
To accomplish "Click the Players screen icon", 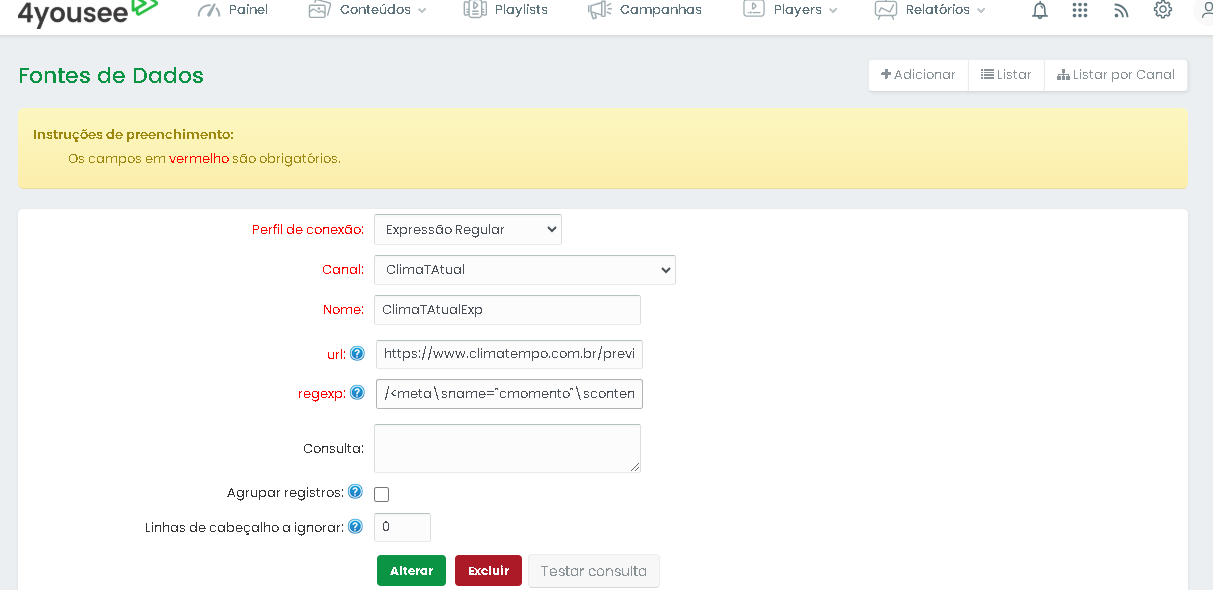I will [753, 9].
